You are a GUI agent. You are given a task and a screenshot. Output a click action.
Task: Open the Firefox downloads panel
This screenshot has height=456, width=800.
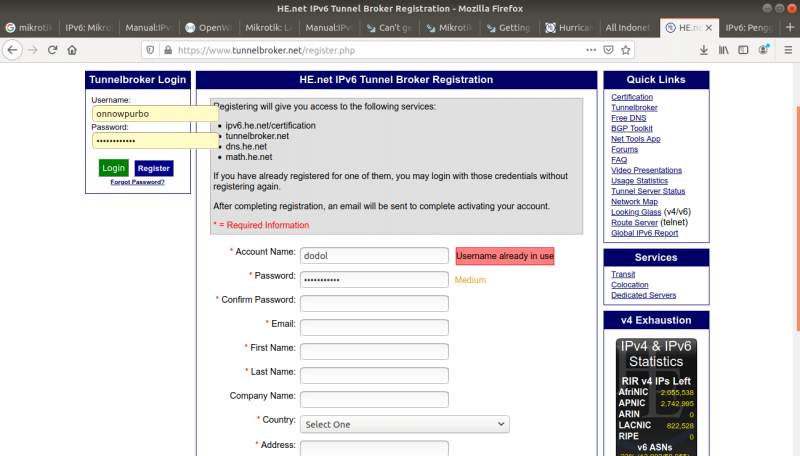(705, 49)
